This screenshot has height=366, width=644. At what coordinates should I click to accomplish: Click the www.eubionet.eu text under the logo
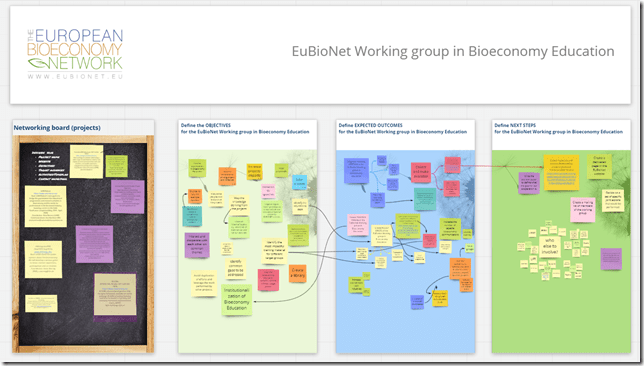[75, 76]
